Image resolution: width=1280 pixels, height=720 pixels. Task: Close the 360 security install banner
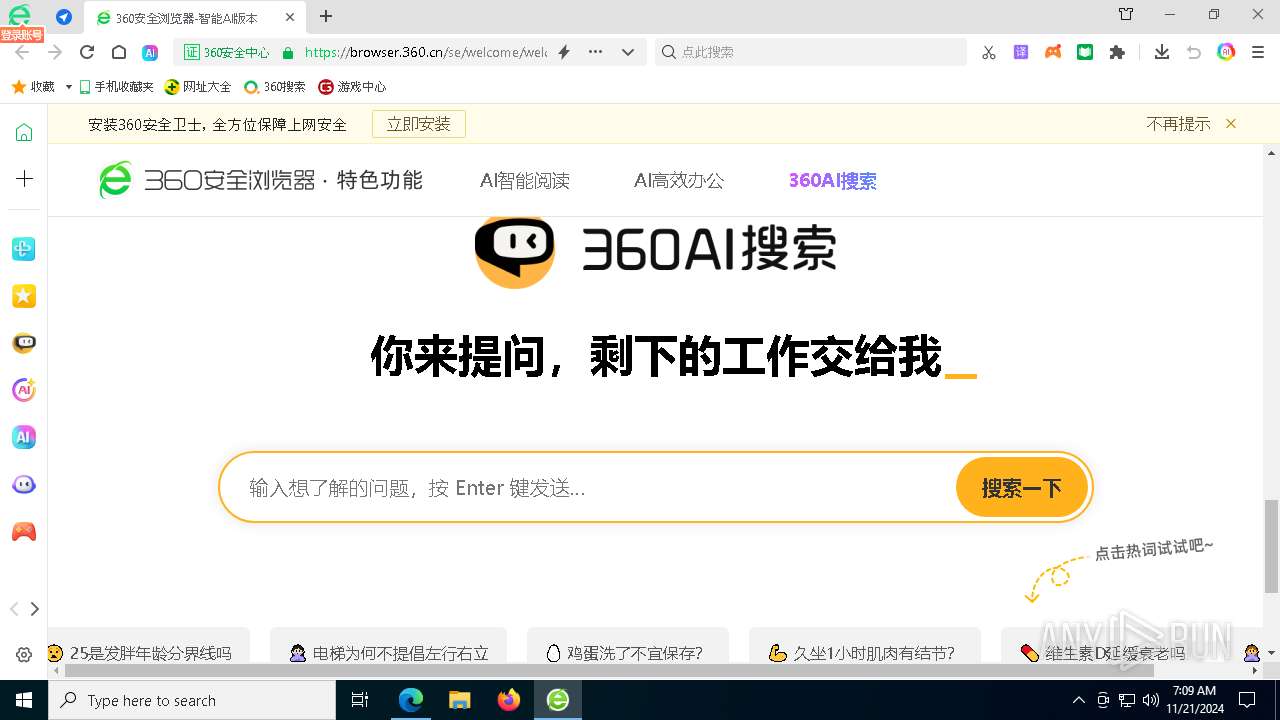[x=1231, y=124]
